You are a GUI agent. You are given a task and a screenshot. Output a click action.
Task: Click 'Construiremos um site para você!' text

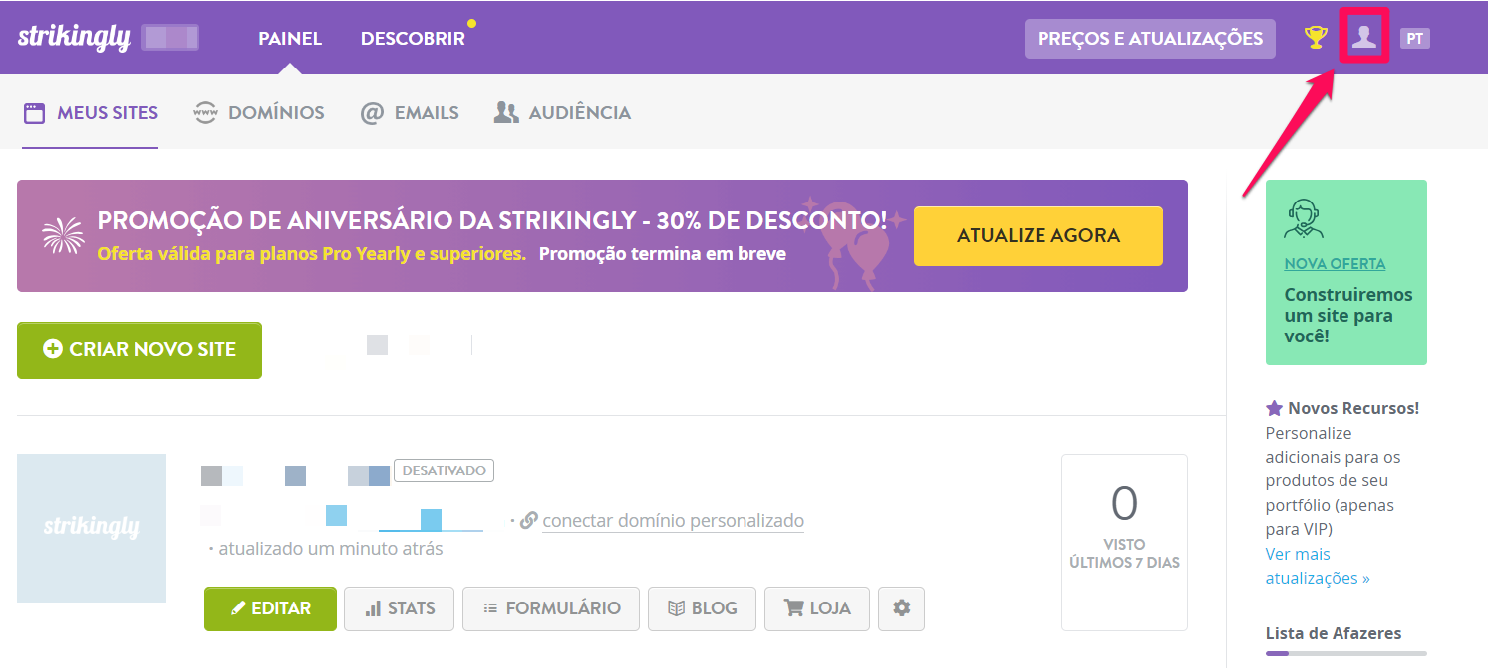(x=1348, y=315)
